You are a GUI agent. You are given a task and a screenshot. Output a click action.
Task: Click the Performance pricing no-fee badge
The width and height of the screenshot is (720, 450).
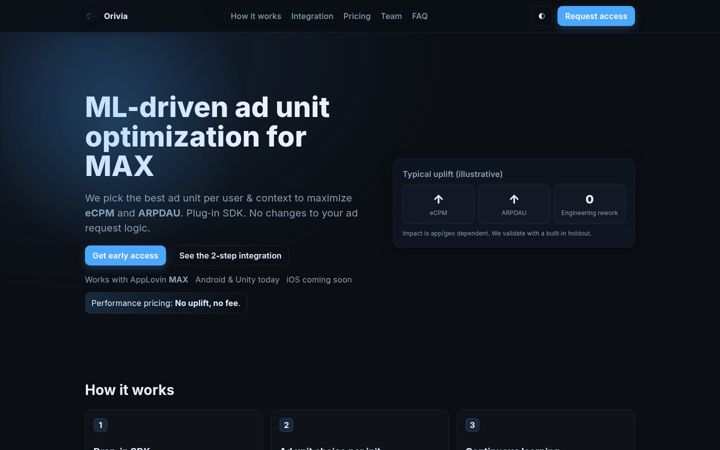click(x=166, y=303)
